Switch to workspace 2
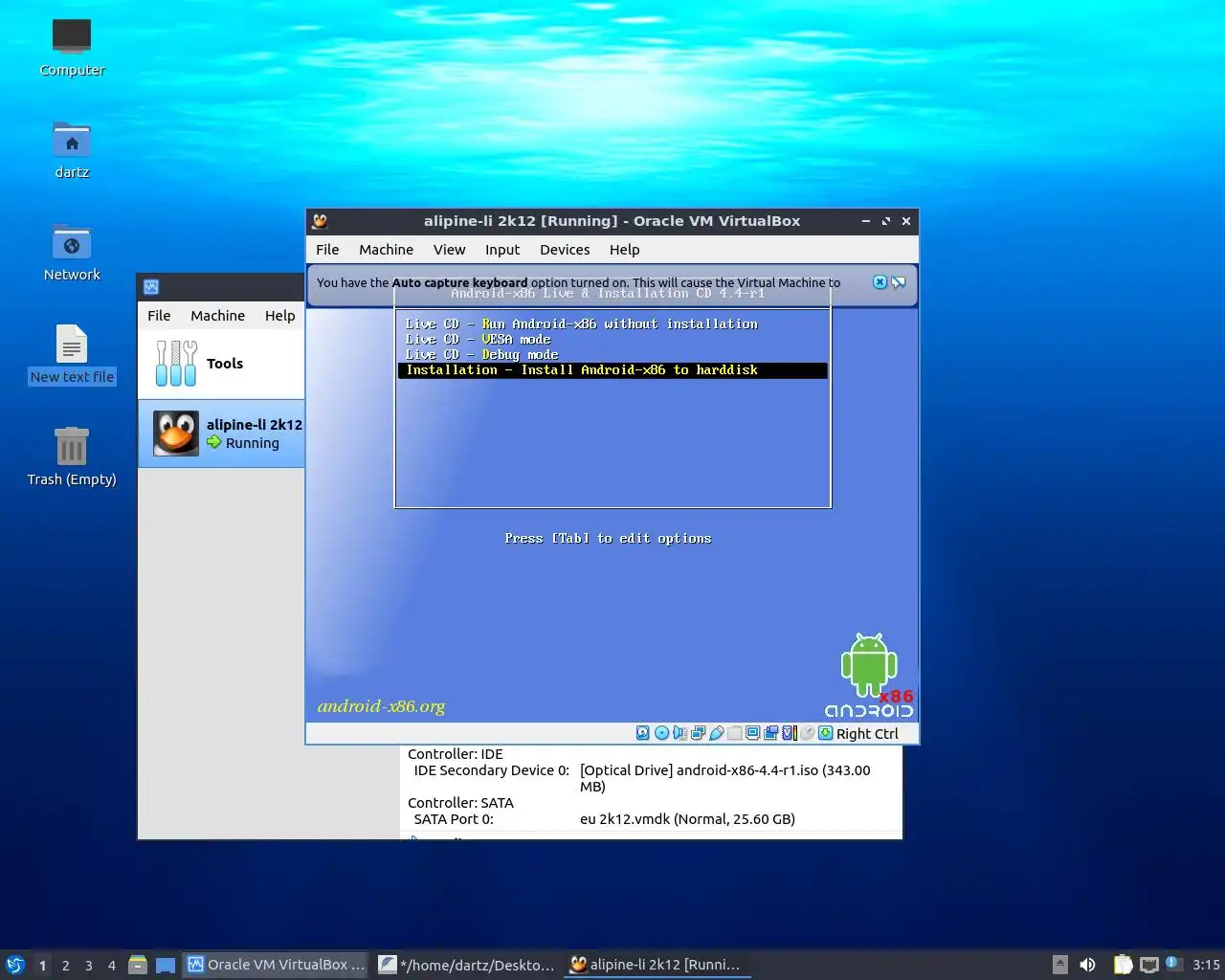Screen dimensions: 1225x980 click(x=65, y=965)
